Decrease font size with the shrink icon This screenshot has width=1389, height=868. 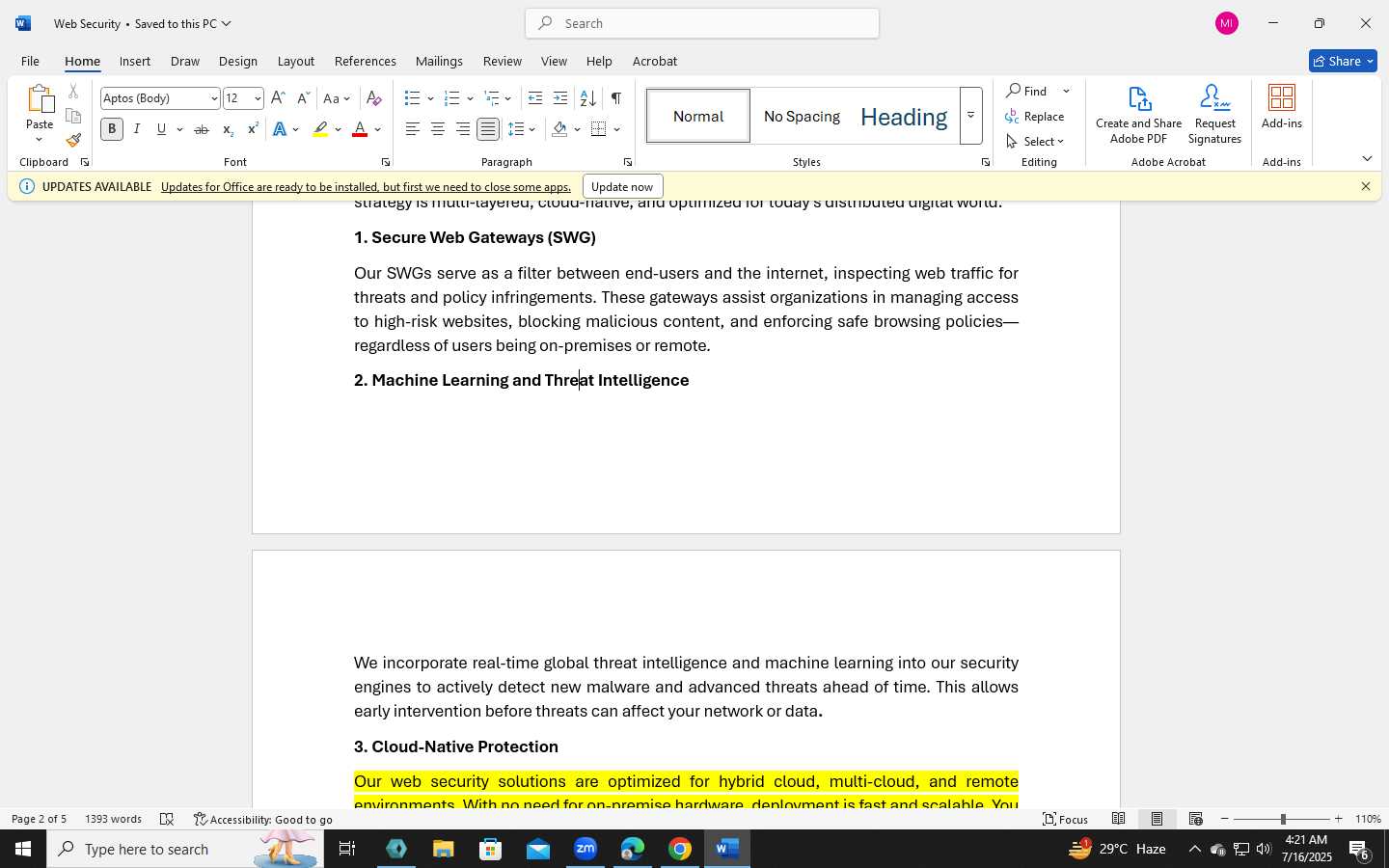click(303, 98)
